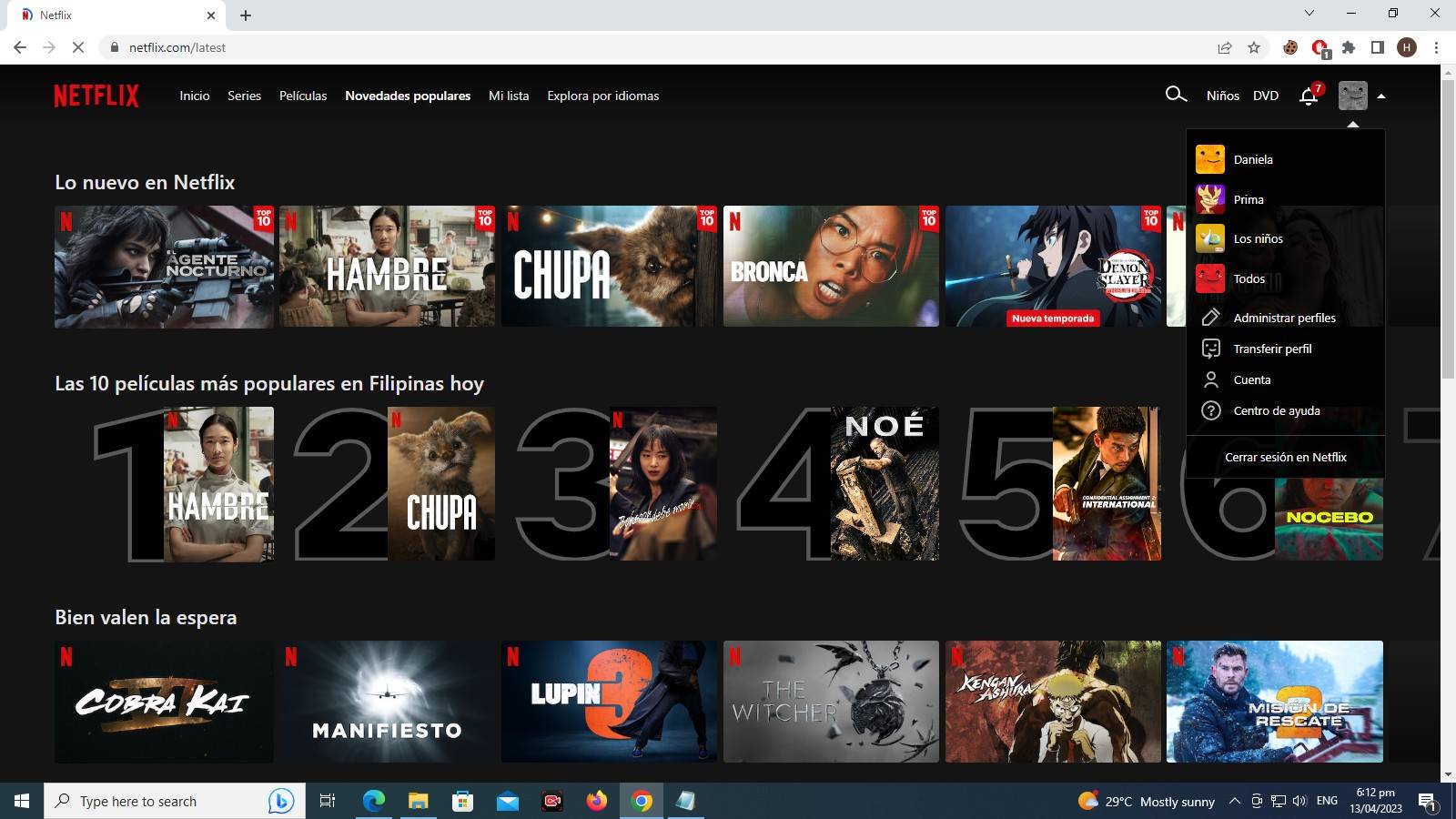Toggle Chrome side panel
Screen dimensions: 1456x819
click(1378, 47)
